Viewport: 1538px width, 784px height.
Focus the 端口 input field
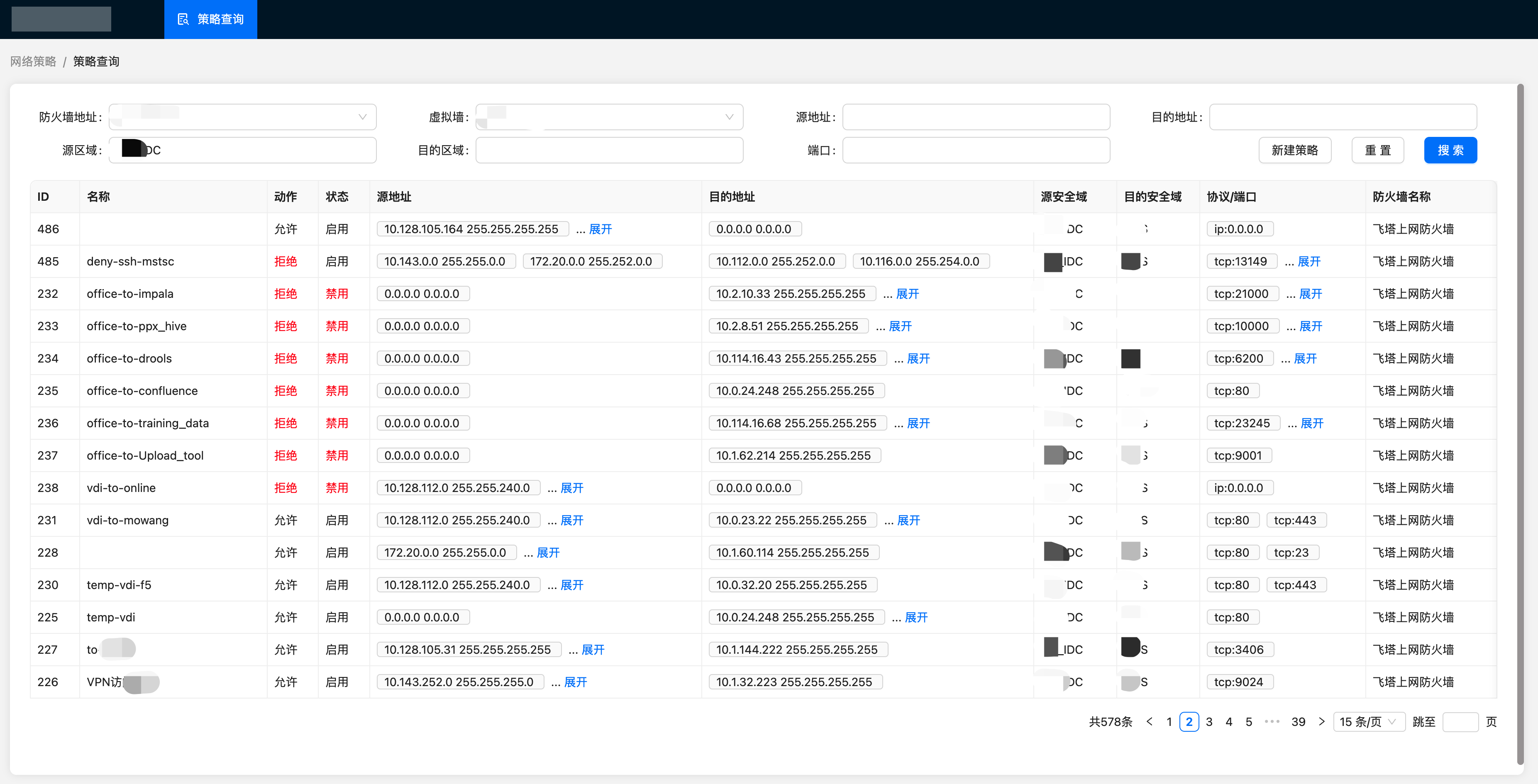point(976,150)
